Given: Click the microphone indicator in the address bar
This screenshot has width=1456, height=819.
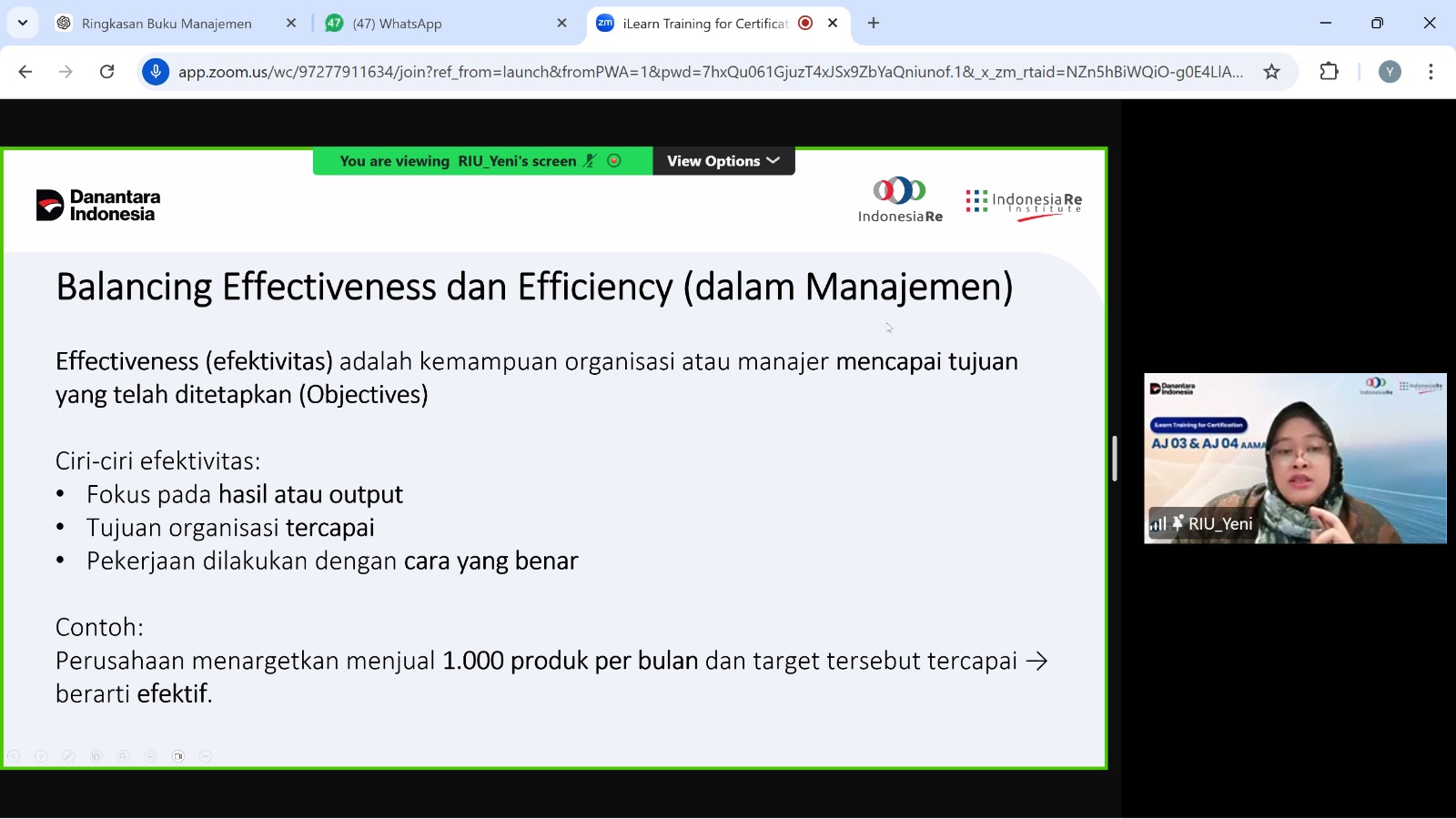Looking at the screenshot, I should point(156,72).
